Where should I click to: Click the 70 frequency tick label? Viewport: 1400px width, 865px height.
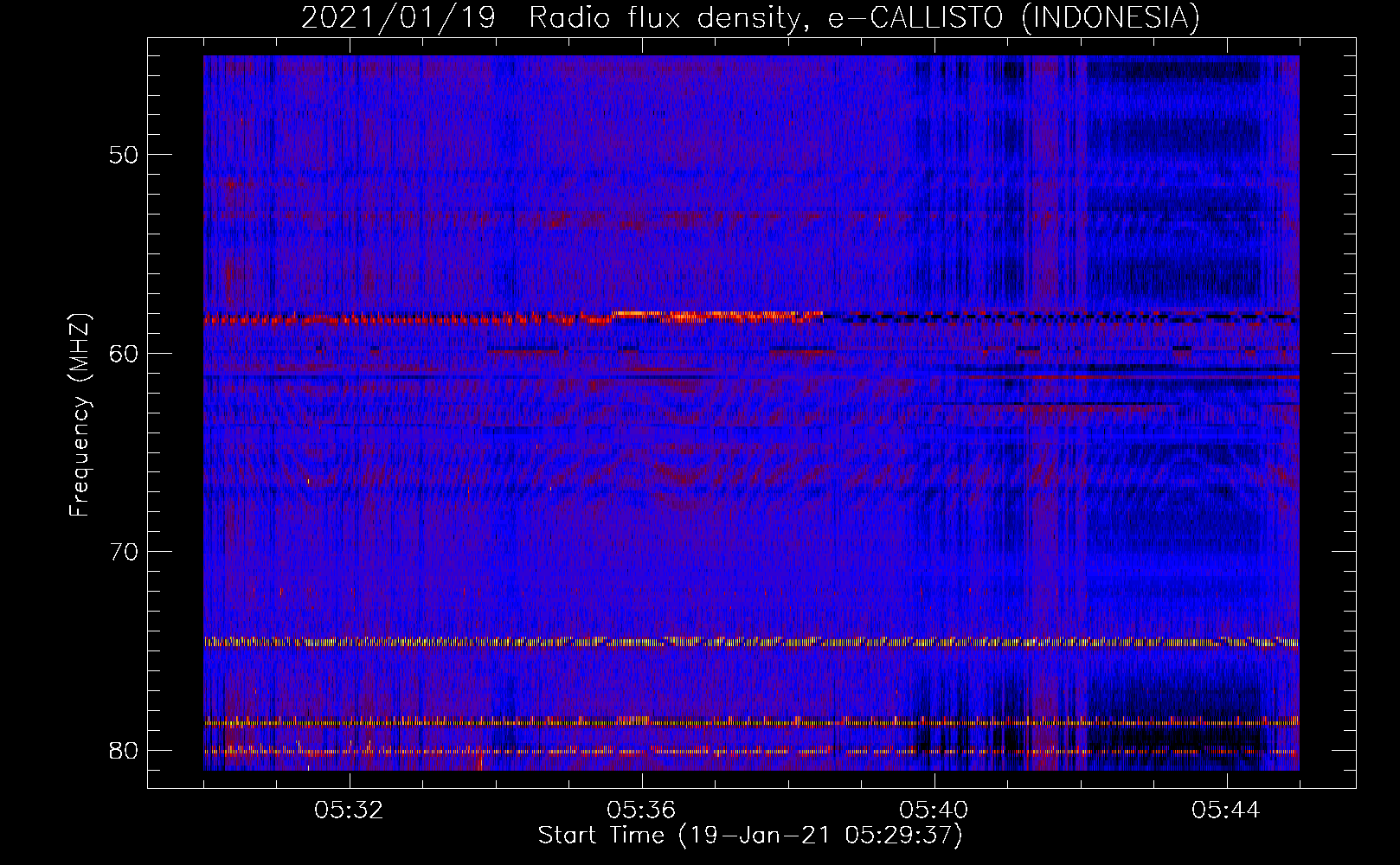(124, 552)
